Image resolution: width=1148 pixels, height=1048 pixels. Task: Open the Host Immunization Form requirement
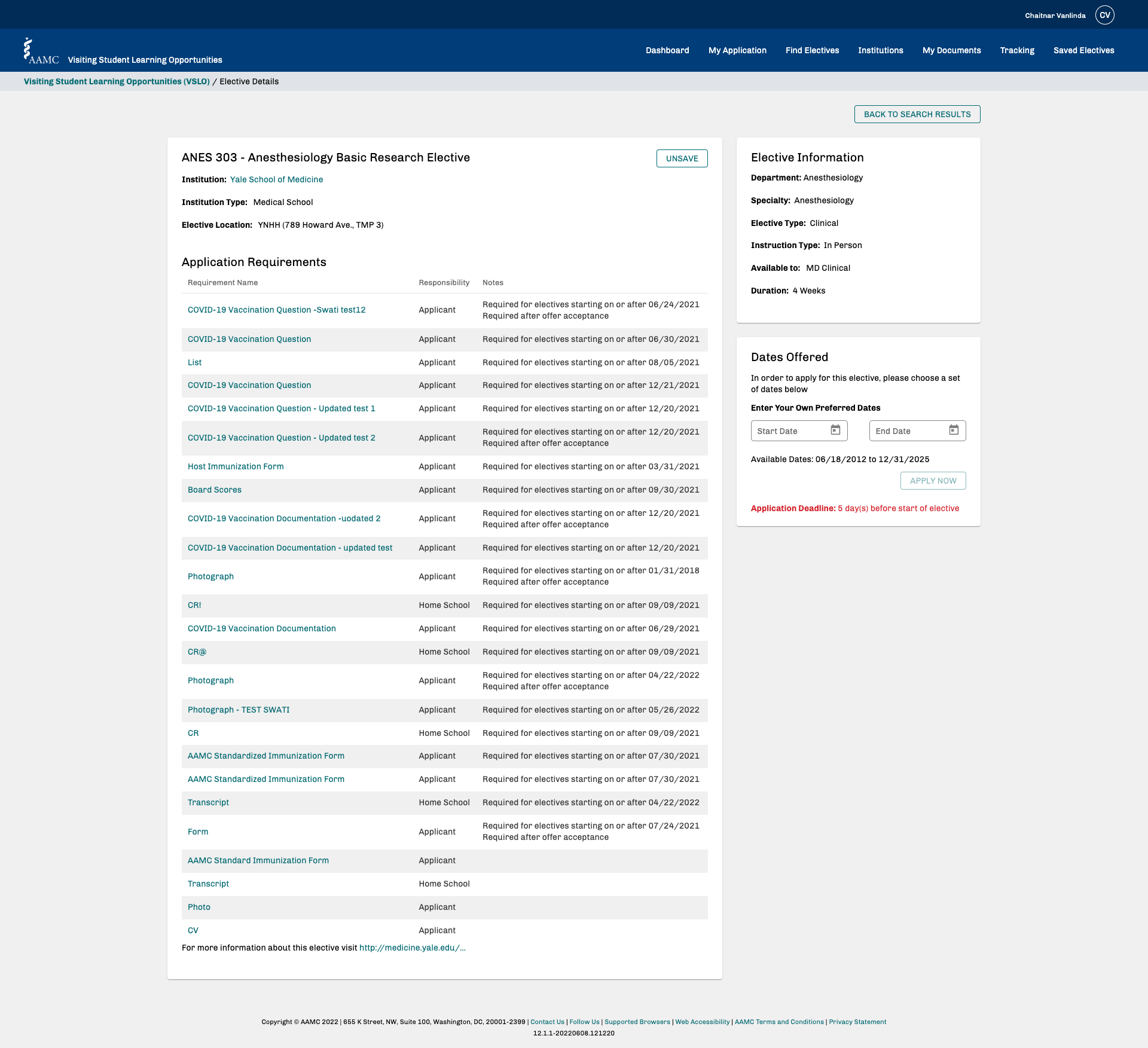tap(236, 467)
